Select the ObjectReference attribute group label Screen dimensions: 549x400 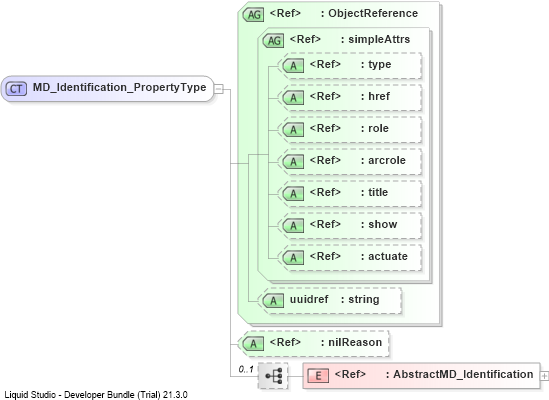pyautogui.click(x=373, y=13)
